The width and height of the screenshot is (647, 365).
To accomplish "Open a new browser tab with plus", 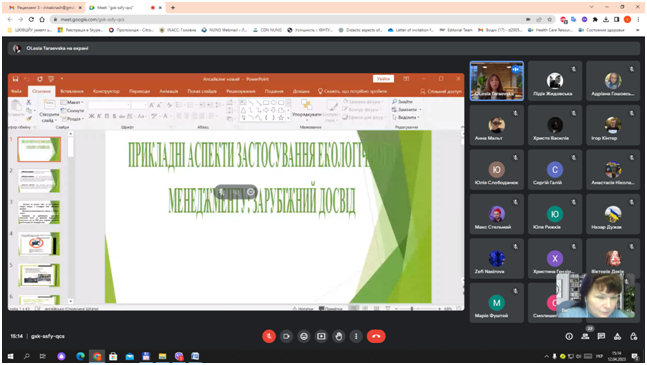I will pos(172,7).
